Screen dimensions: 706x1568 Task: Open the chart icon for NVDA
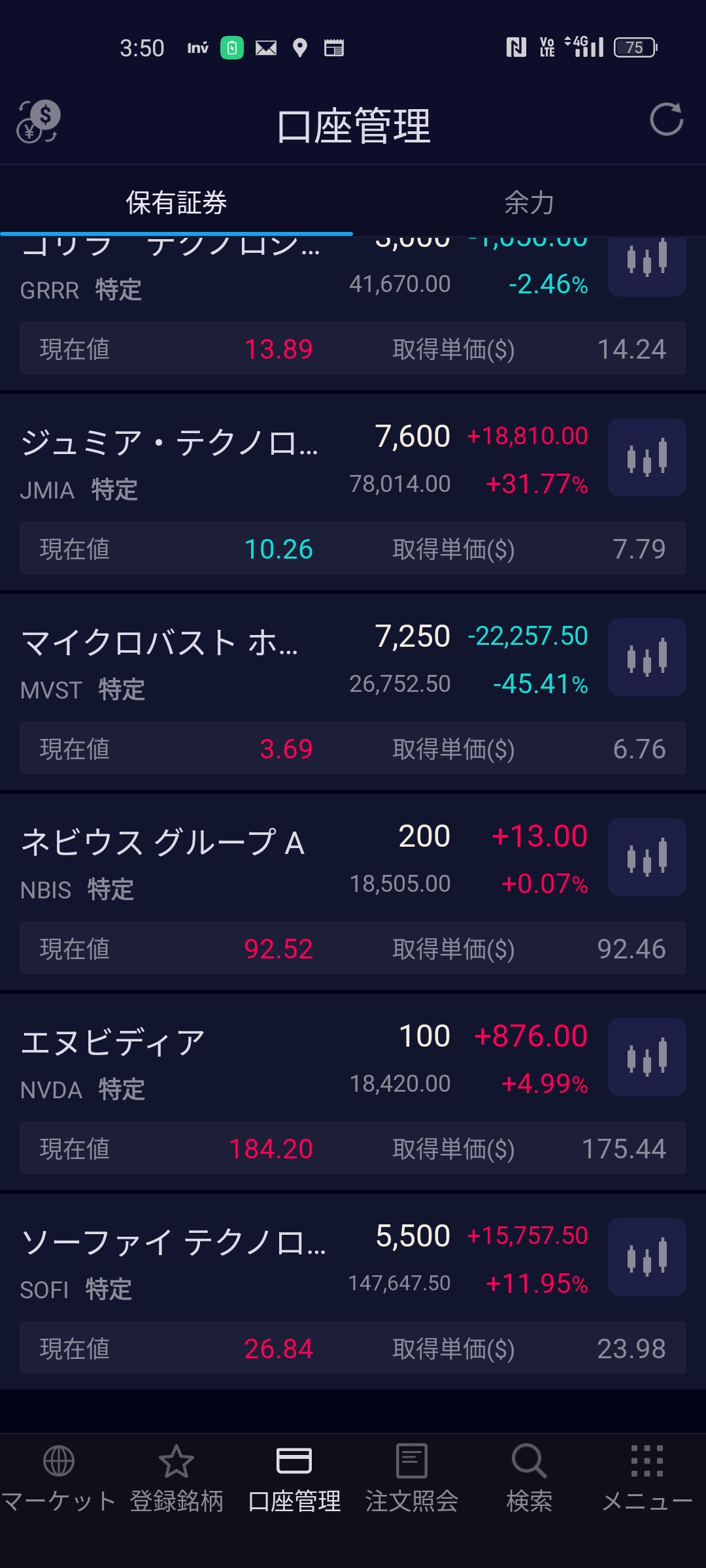point(647,1057)
